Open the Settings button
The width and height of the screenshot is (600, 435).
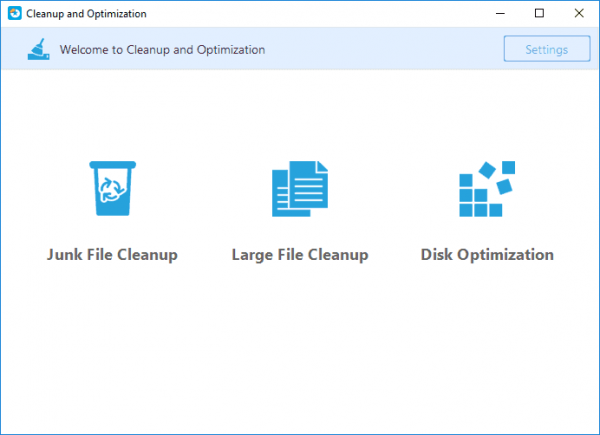(x=546, y=49)
